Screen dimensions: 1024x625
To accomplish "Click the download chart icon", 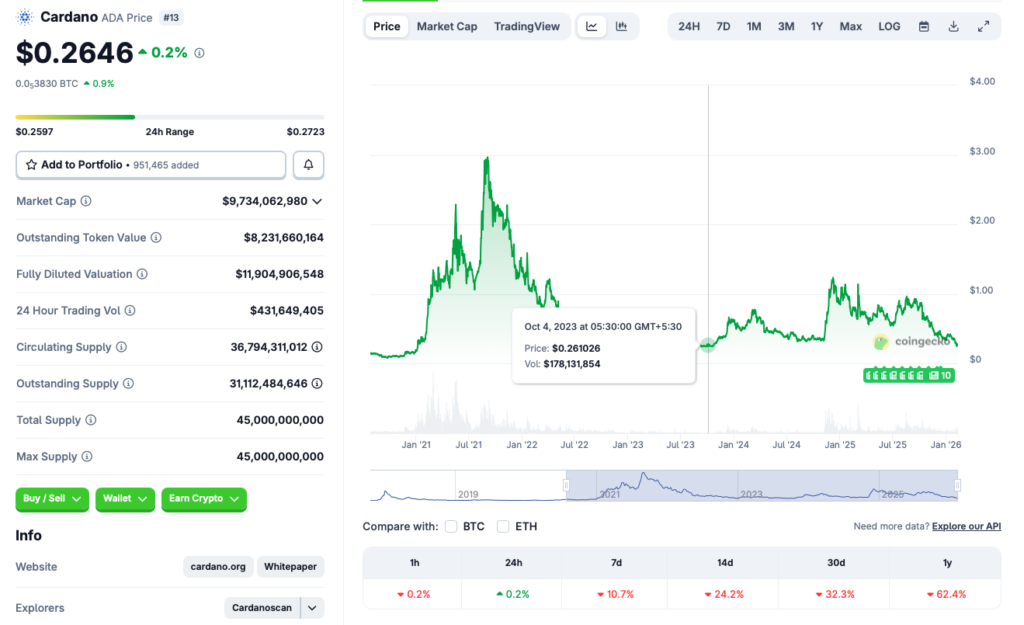I will tap(953, 26).
